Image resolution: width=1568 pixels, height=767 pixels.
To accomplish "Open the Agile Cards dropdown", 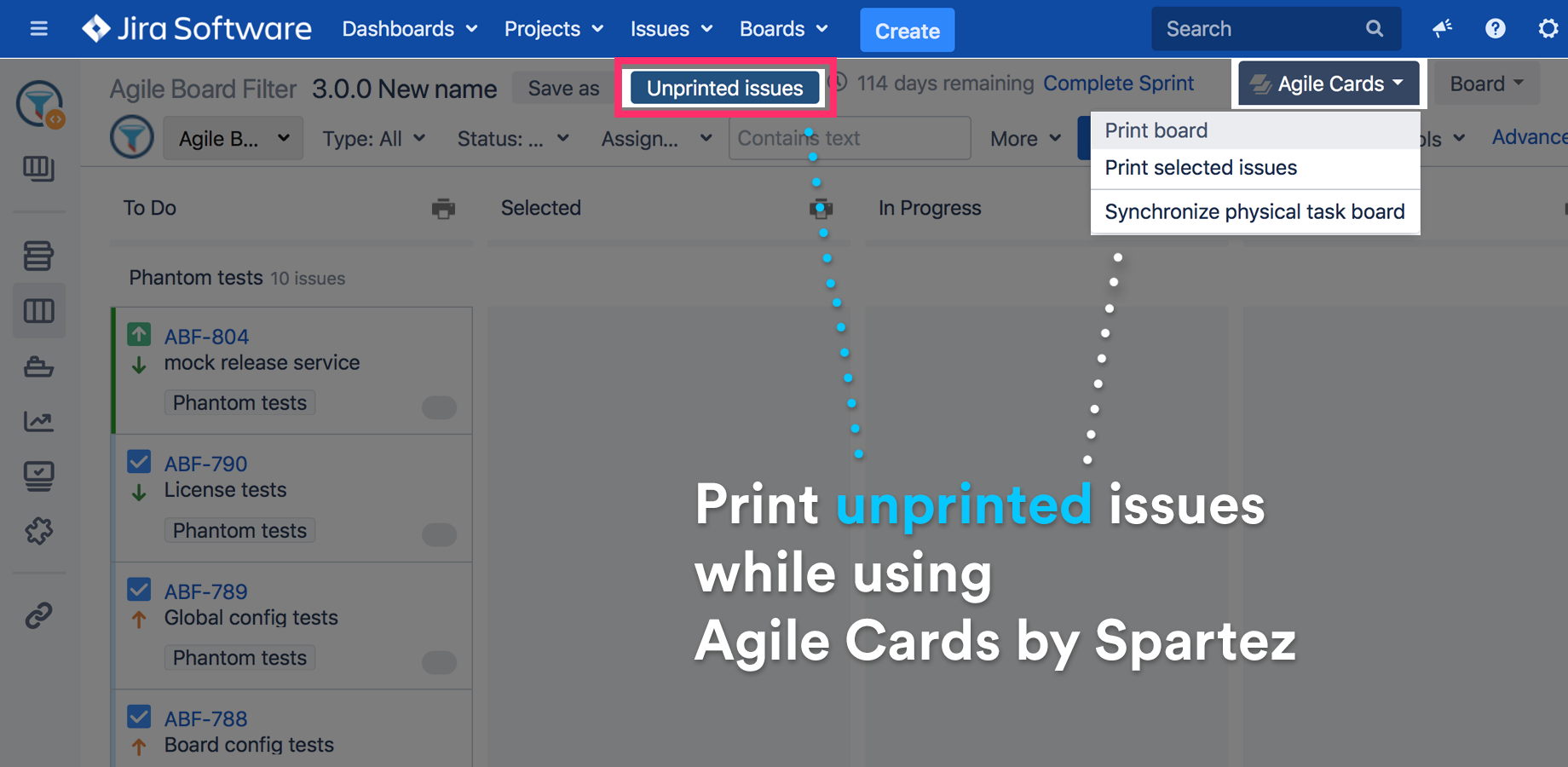I will pyautogui.click(x=1327, y=83).
